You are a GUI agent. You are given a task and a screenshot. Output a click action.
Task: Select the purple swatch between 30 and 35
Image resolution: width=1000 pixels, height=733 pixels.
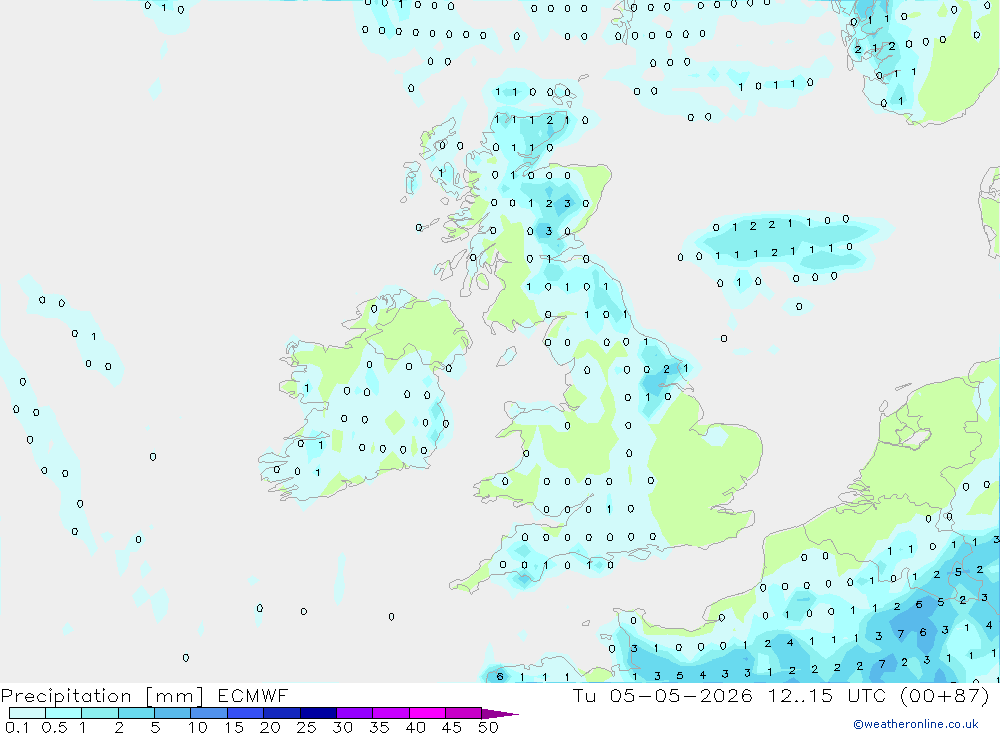(x=355, y=713)
